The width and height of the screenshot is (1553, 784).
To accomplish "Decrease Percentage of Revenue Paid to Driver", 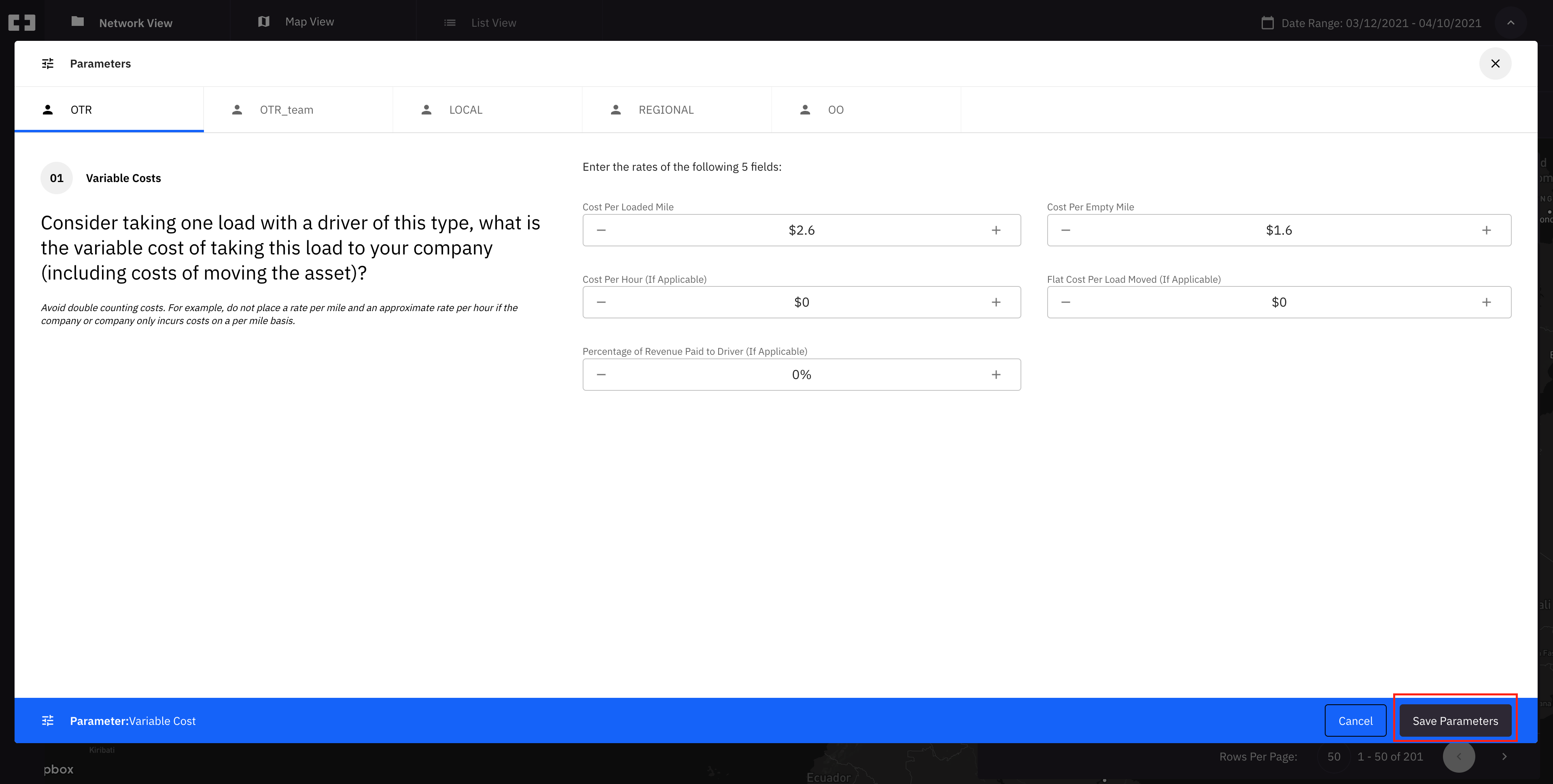I will tap(601, 375).
